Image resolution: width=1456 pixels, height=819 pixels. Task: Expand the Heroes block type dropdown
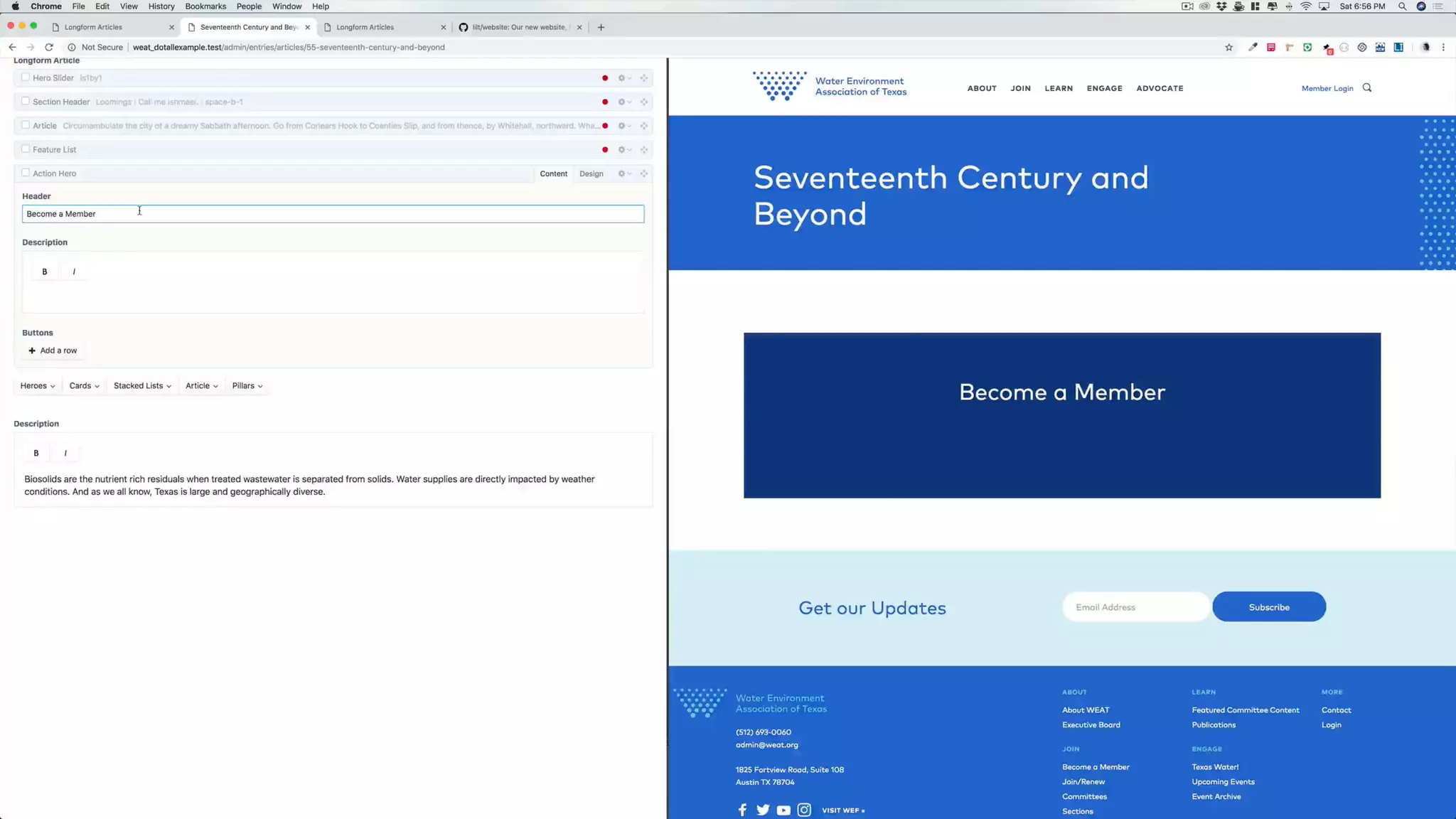37,386
